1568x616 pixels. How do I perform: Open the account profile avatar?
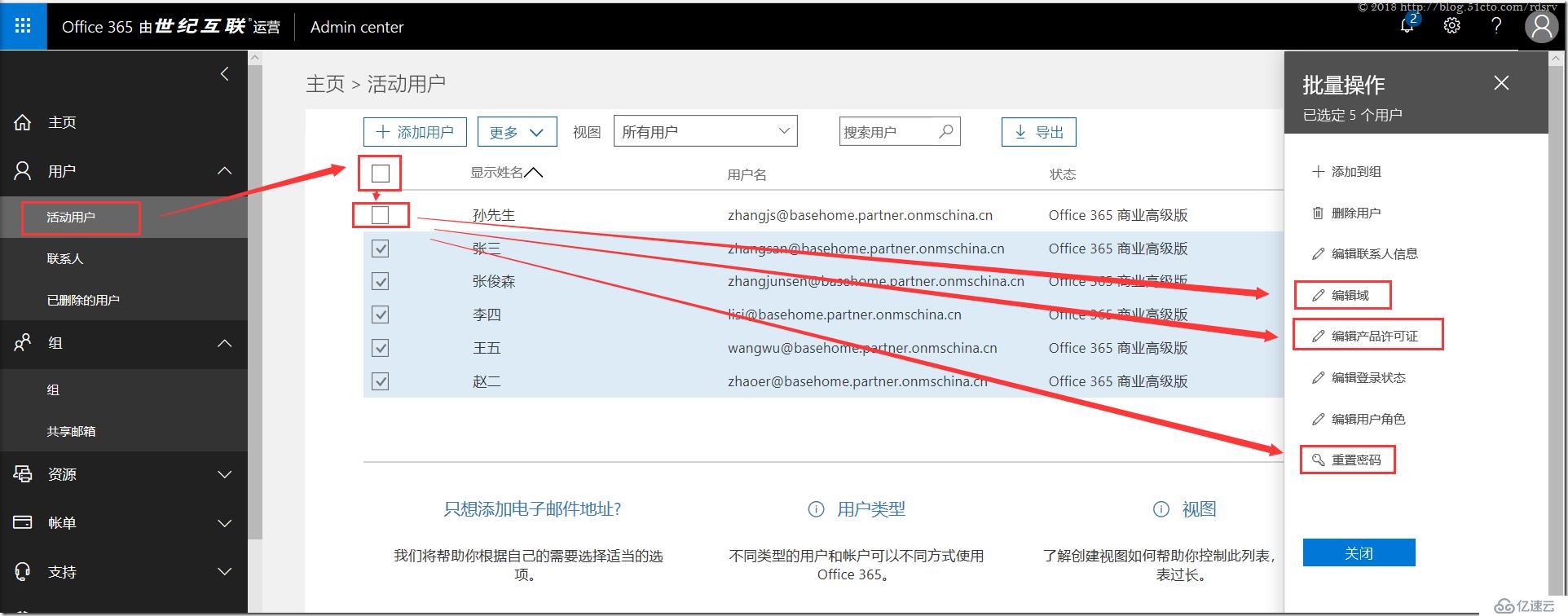pos(1541,27)
